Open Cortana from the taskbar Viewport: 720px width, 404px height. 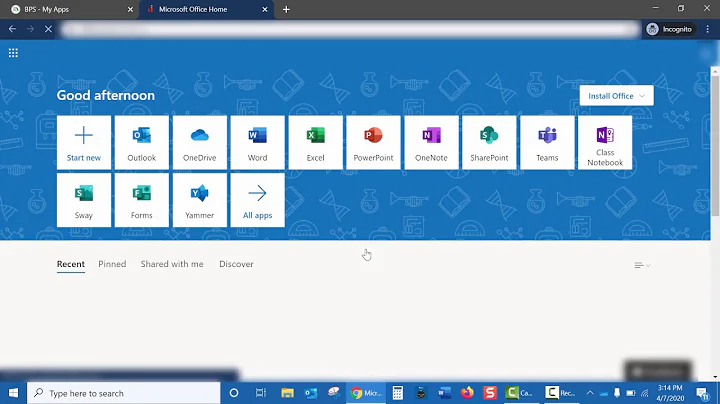click(234, 393)
